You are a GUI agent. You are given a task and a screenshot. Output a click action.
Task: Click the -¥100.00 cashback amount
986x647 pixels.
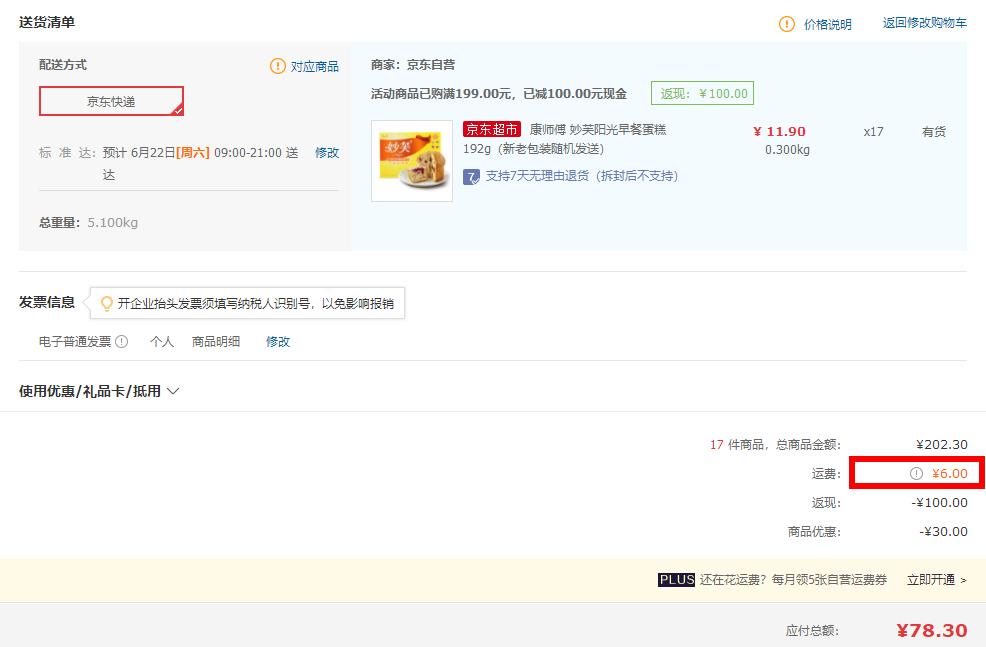tap(939, 502)
